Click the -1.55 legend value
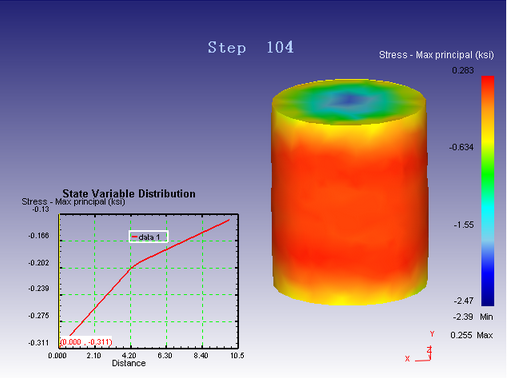Screen dimensions: 507x378 (x=464, y=225)
